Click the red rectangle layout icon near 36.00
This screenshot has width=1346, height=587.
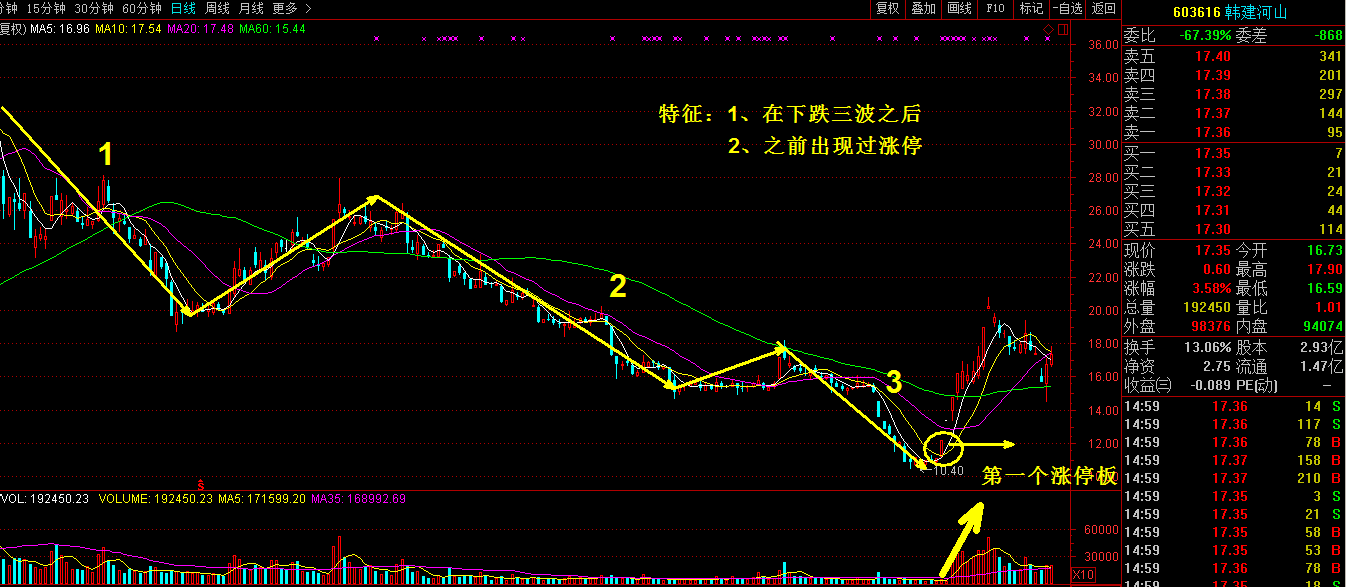coord(1062,27)
